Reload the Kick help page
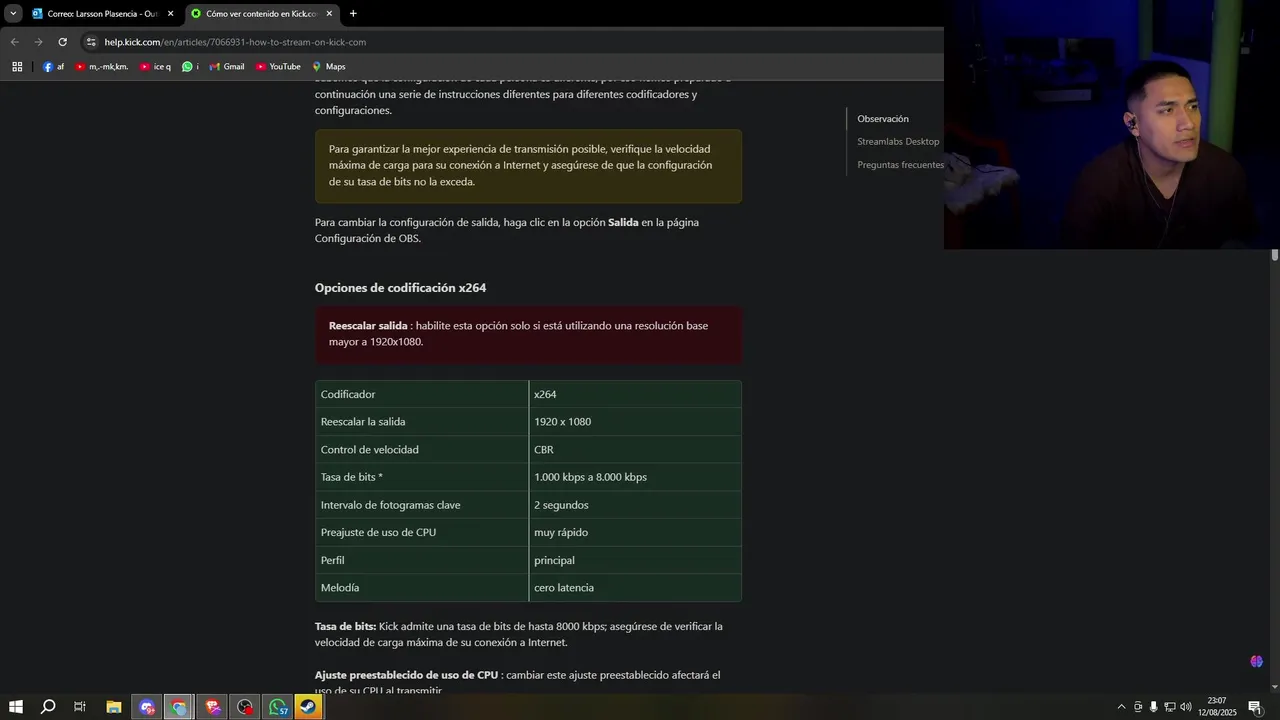This screenshot has height=720, width=1280. (x=62, y=42)
